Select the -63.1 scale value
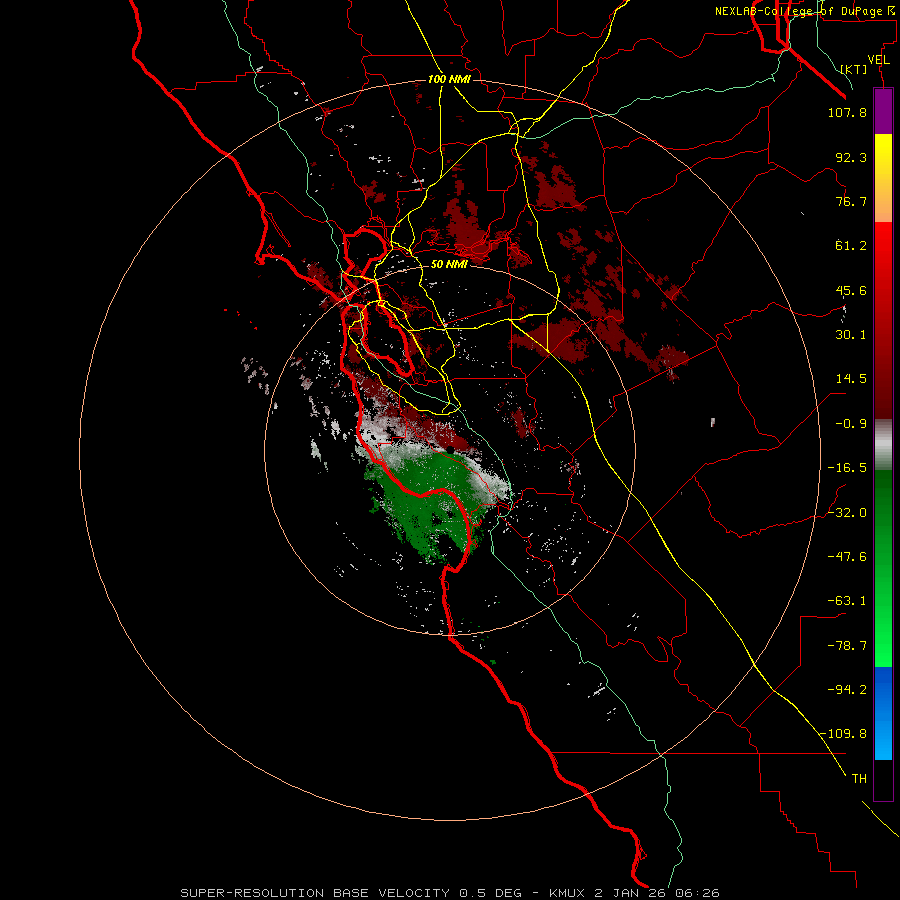900x900 pixels. 847,601
